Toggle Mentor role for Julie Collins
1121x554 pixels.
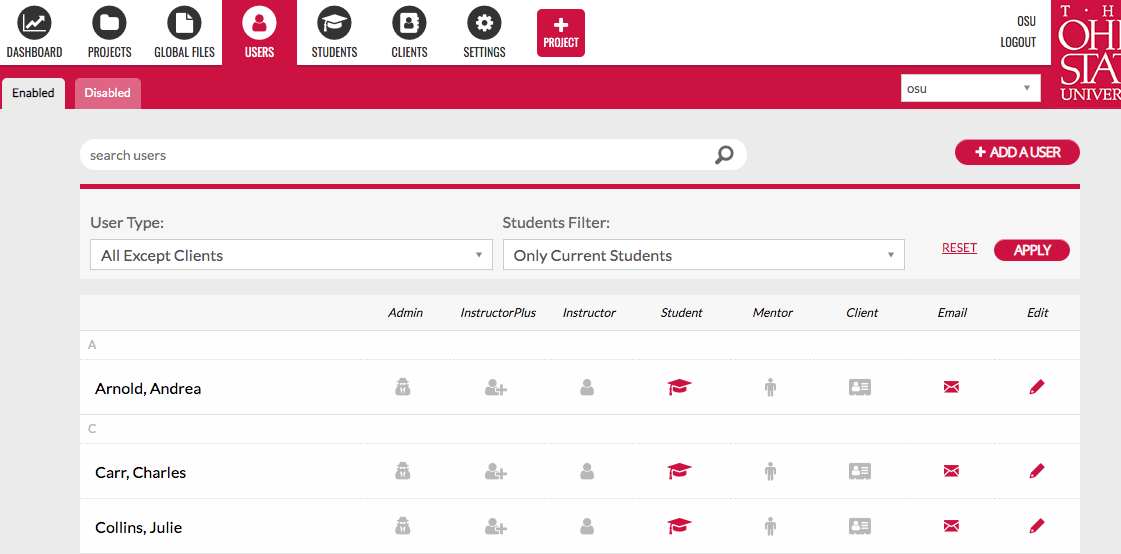click(770, 526)
